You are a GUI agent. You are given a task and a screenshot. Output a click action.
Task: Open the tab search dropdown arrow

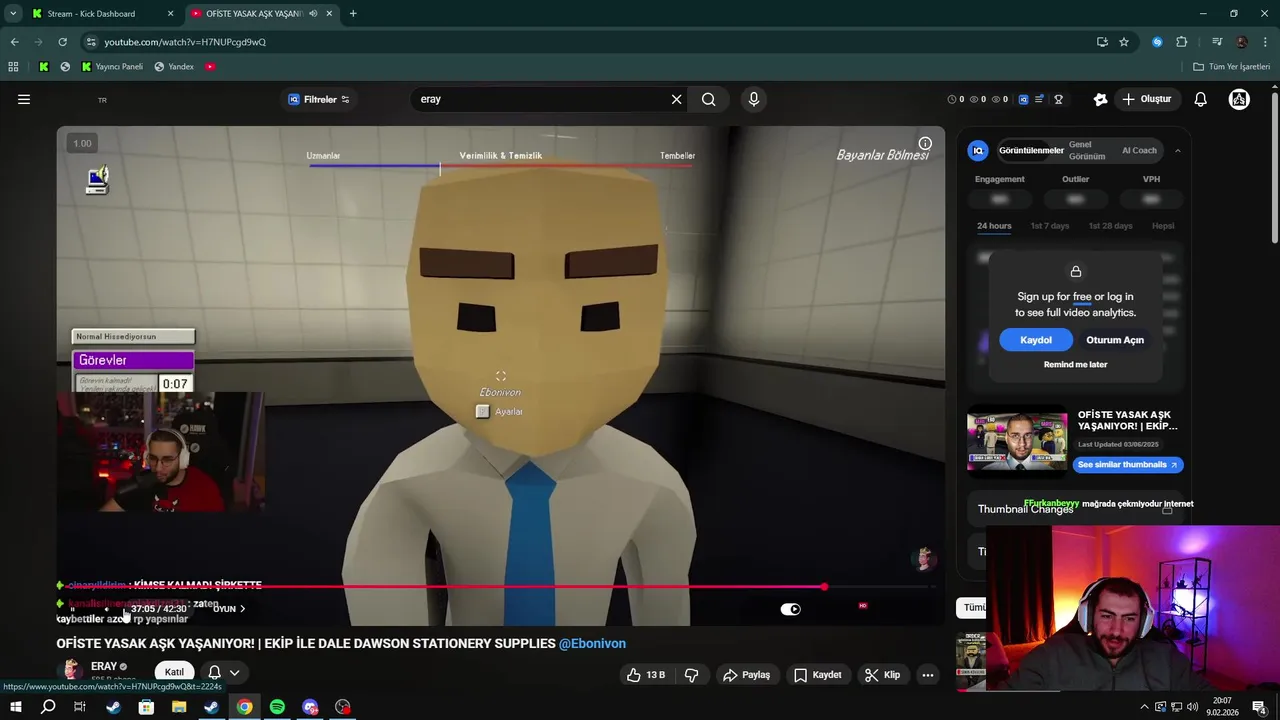(13, 14)
